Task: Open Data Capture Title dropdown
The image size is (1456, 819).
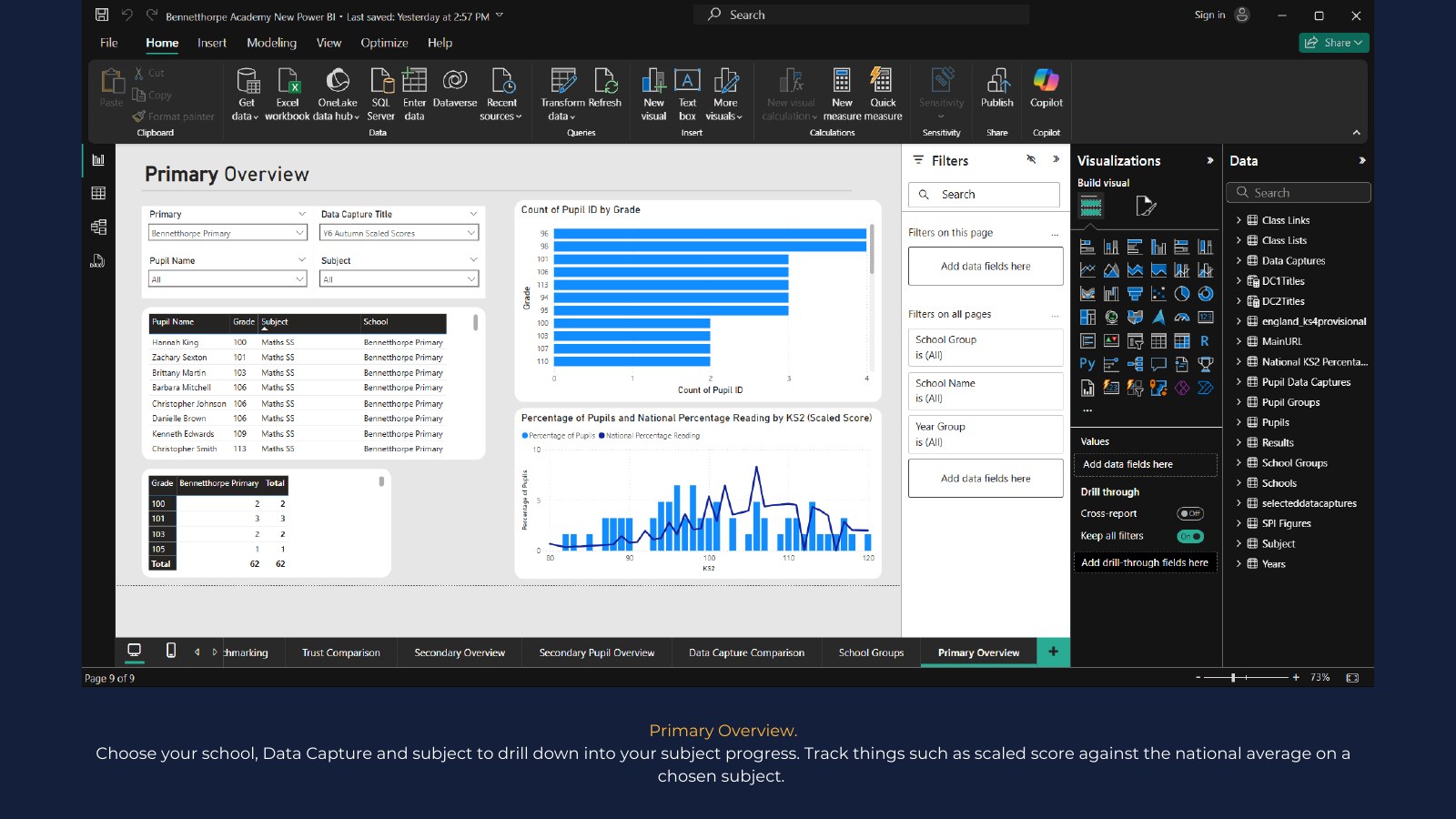Action: [399, 233]
